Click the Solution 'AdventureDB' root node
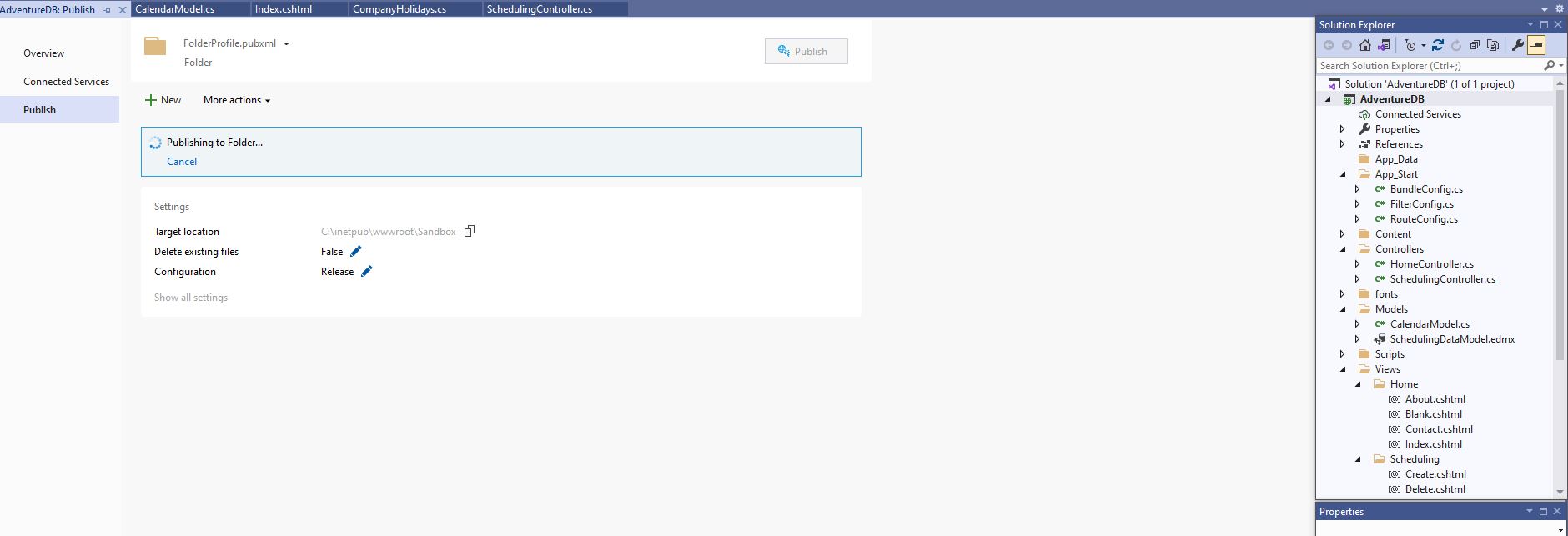The image size is (1568, 536). point(1429,84)
